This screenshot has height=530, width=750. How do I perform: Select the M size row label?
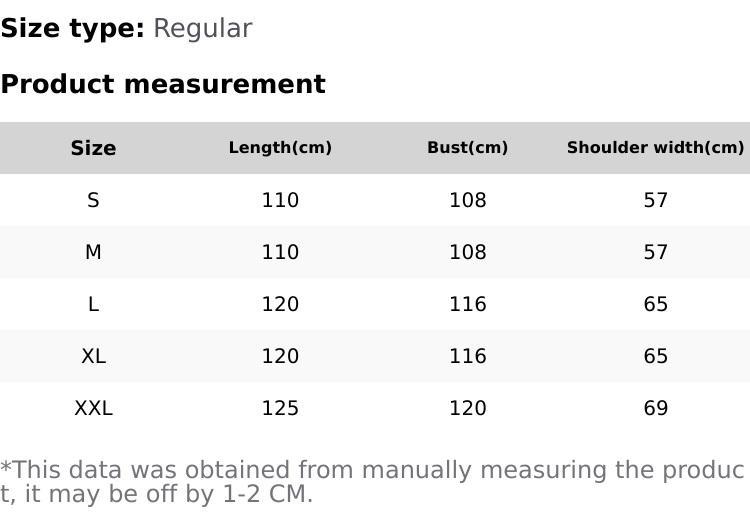(x=93, y=252)
